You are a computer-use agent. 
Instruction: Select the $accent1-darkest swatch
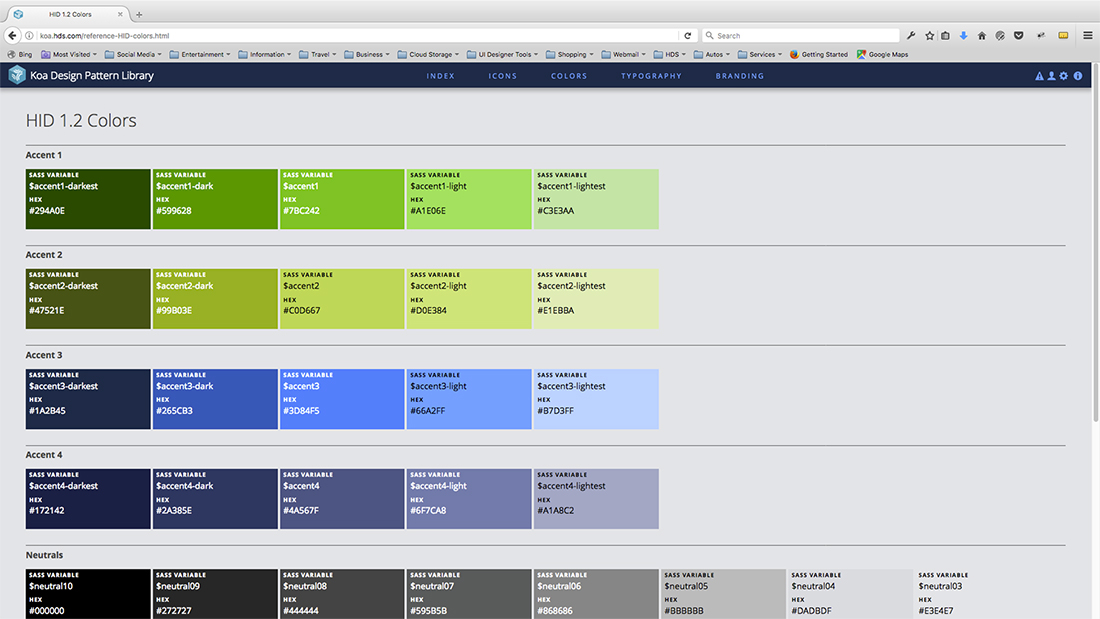point(88,199)
